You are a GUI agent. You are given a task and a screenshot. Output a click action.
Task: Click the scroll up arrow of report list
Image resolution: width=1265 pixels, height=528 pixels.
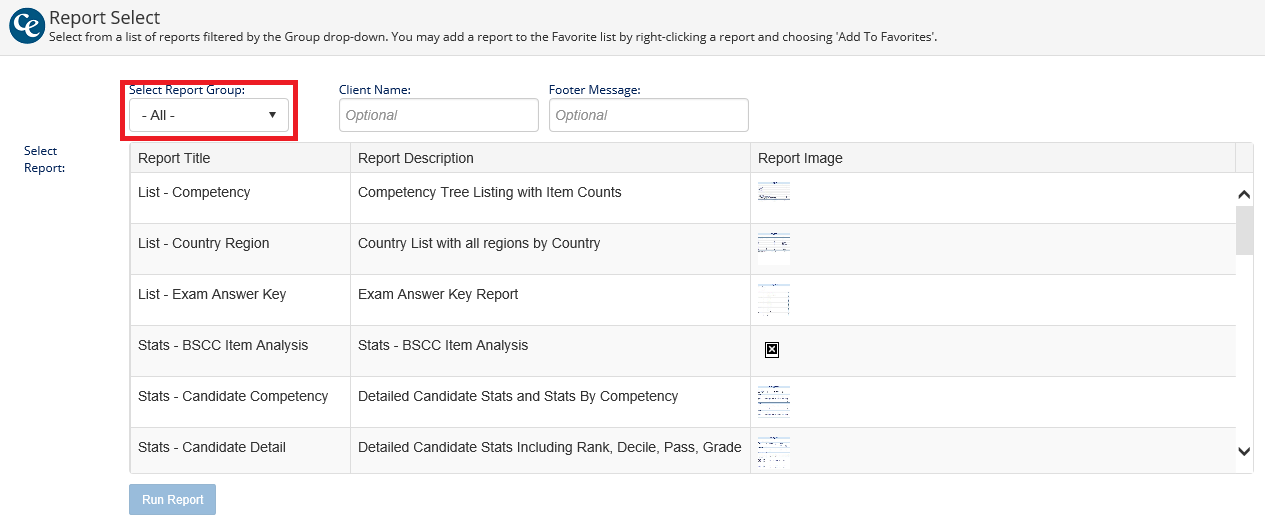pyautogui.click(x=1244, y=195)
